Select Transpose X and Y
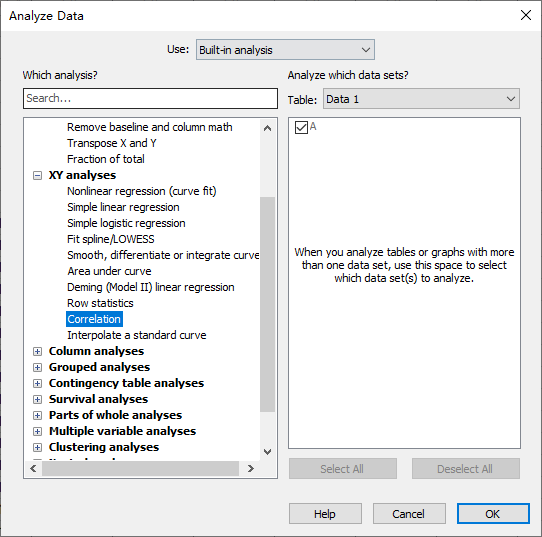The width and height of the screenshot is (542, 537). 112,143
